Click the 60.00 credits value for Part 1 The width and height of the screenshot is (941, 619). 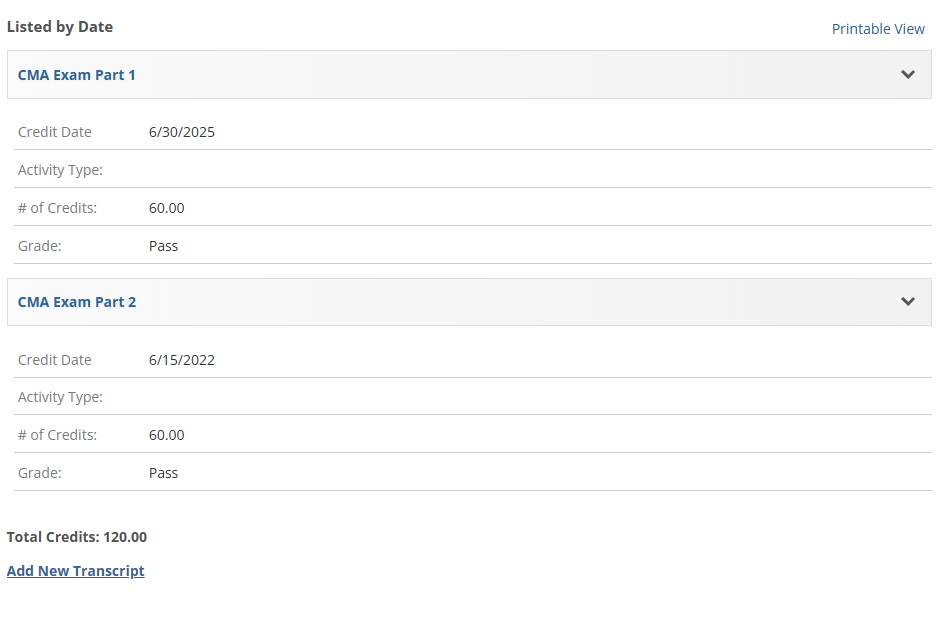pos(167,208)
